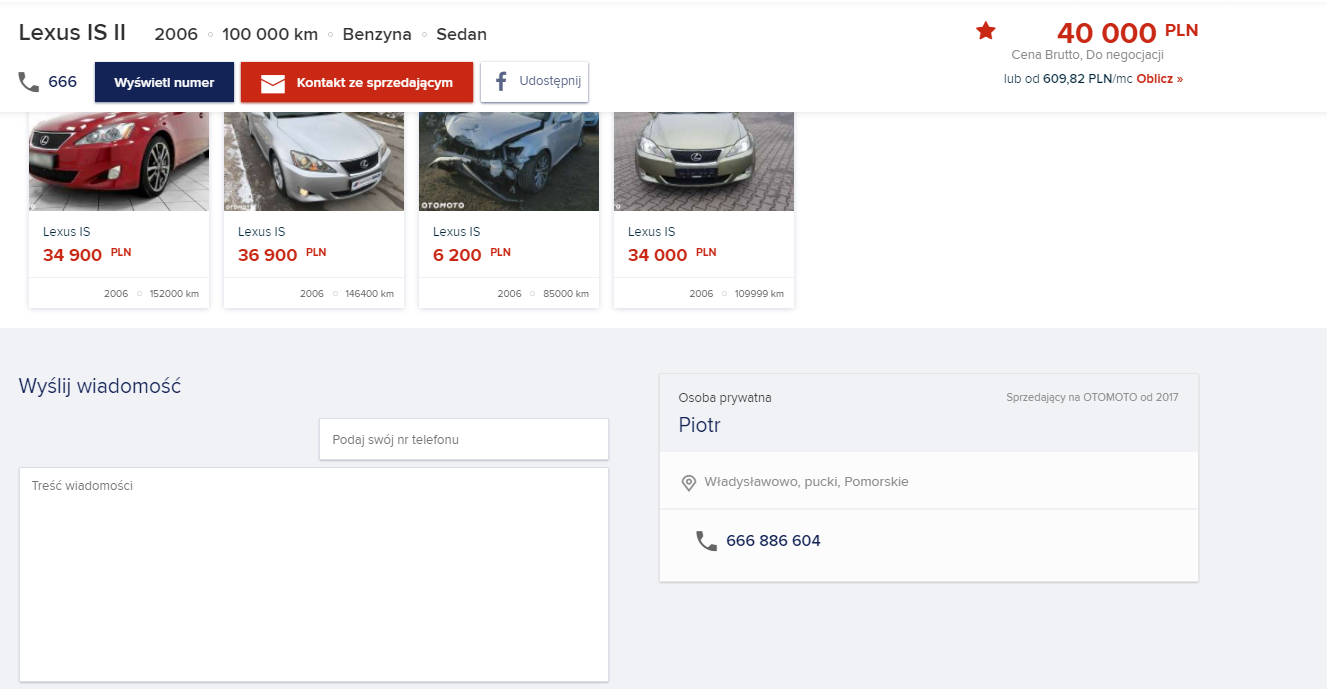Click the red star favorite icon
This screenshot has height=689, width=1327.
click(x=986, y=31)
